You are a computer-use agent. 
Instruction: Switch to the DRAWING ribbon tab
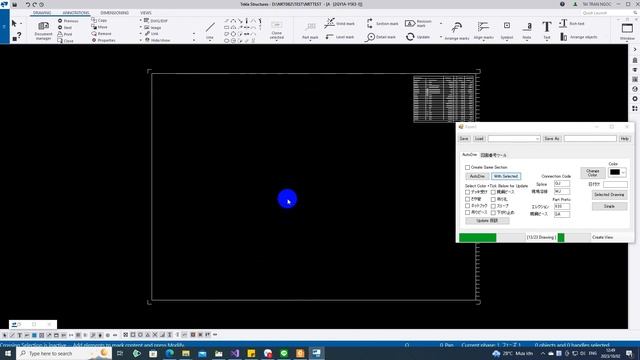pyautogui.click(x=42, y=13)
